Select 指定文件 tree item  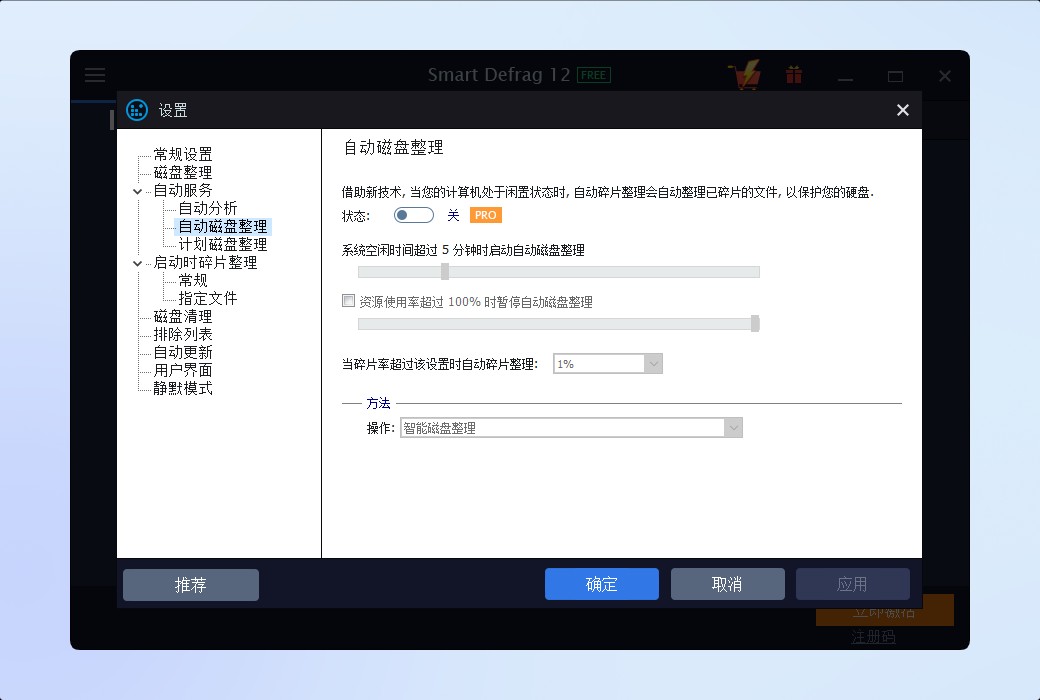click(208, 298)
